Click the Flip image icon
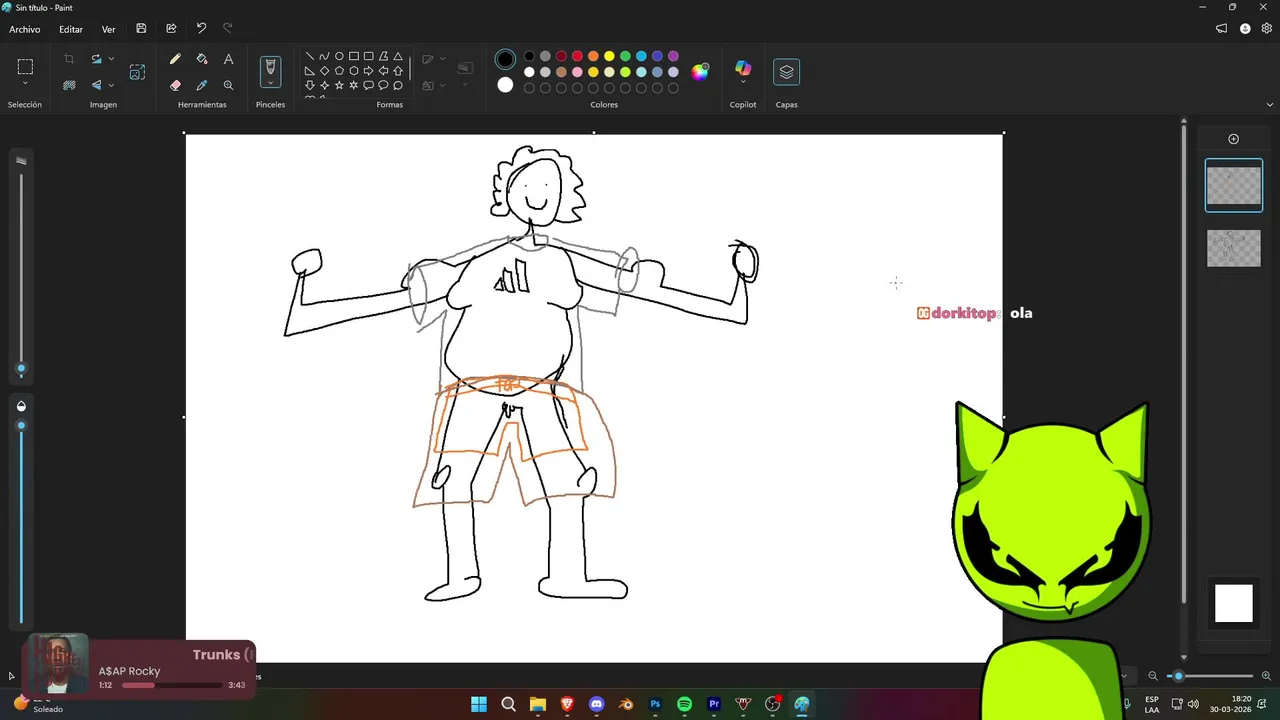 click(96, 85)
